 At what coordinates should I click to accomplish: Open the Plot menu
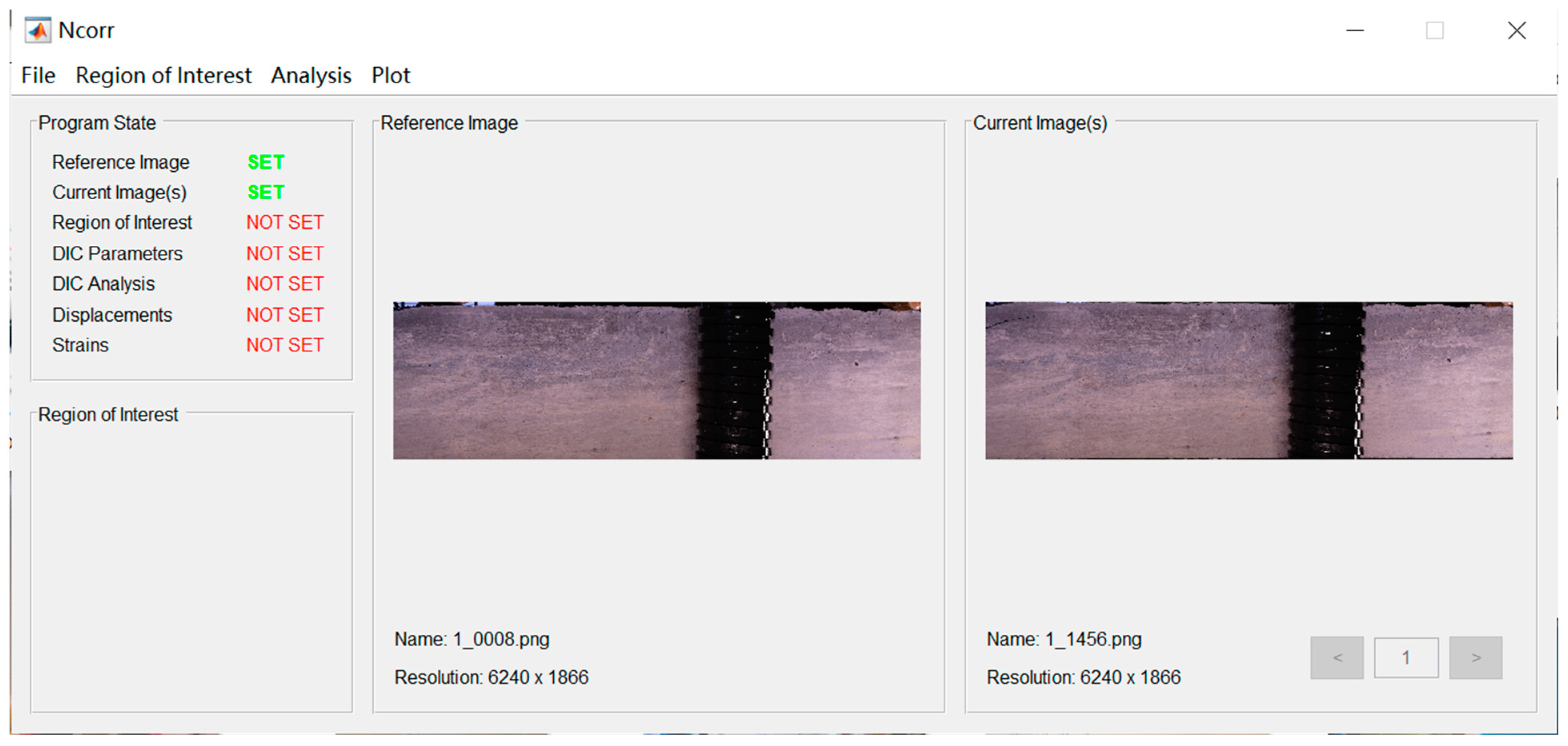(391, 76)
